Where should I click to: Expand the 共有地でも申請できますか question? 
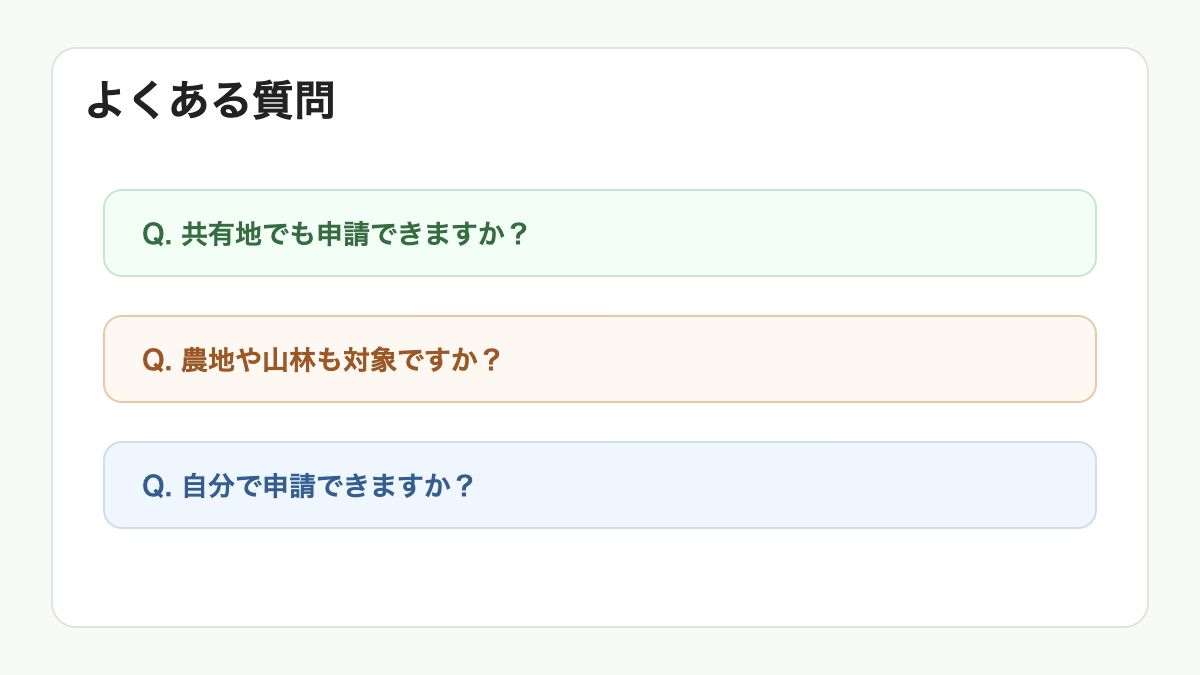(x=600, y=233)
